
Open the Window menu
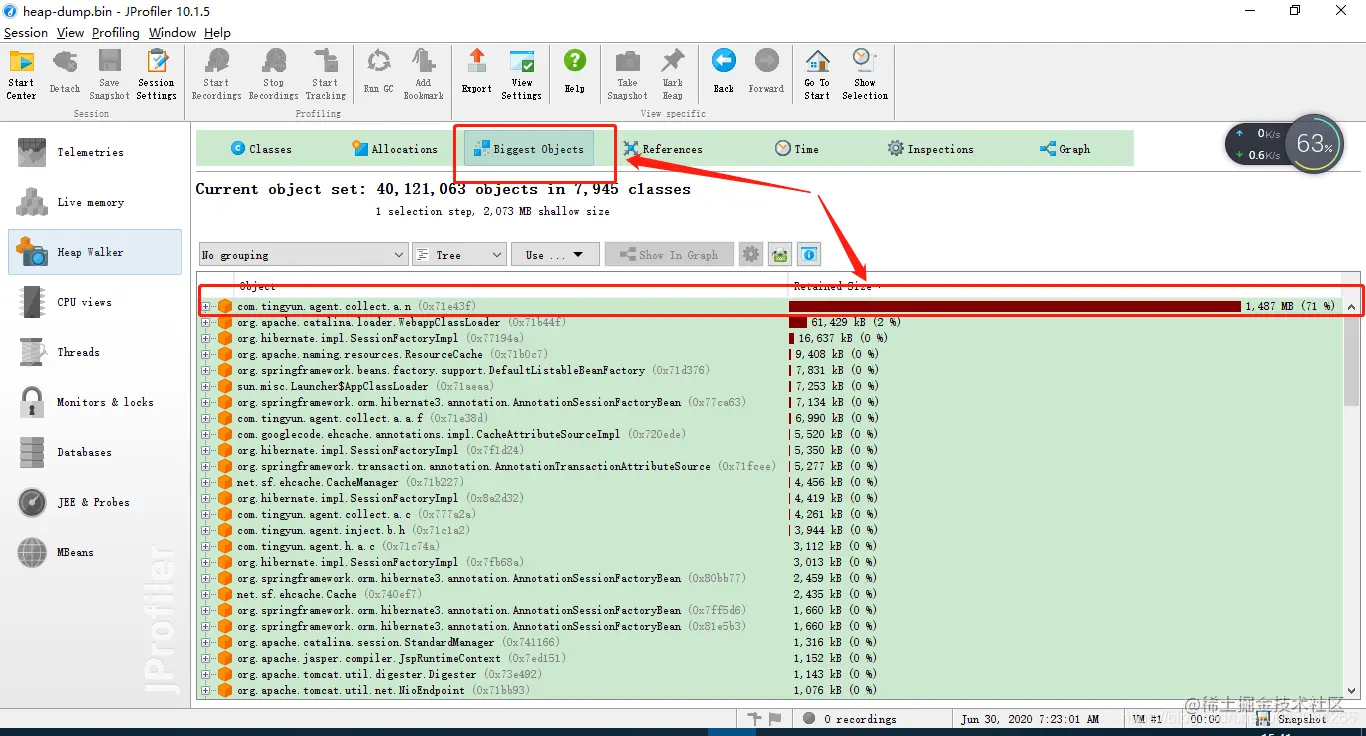(x=172, y=32)
